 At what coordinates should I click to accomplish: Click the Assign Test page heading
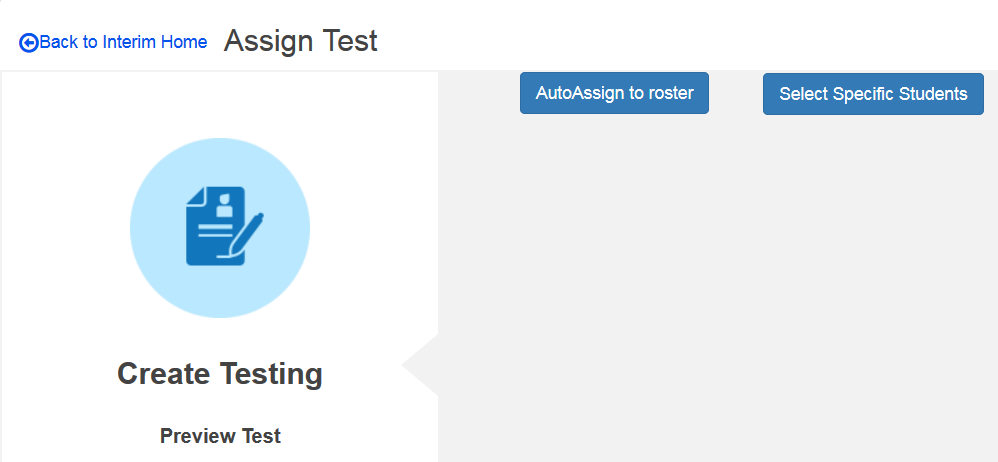tap(301, 41)
